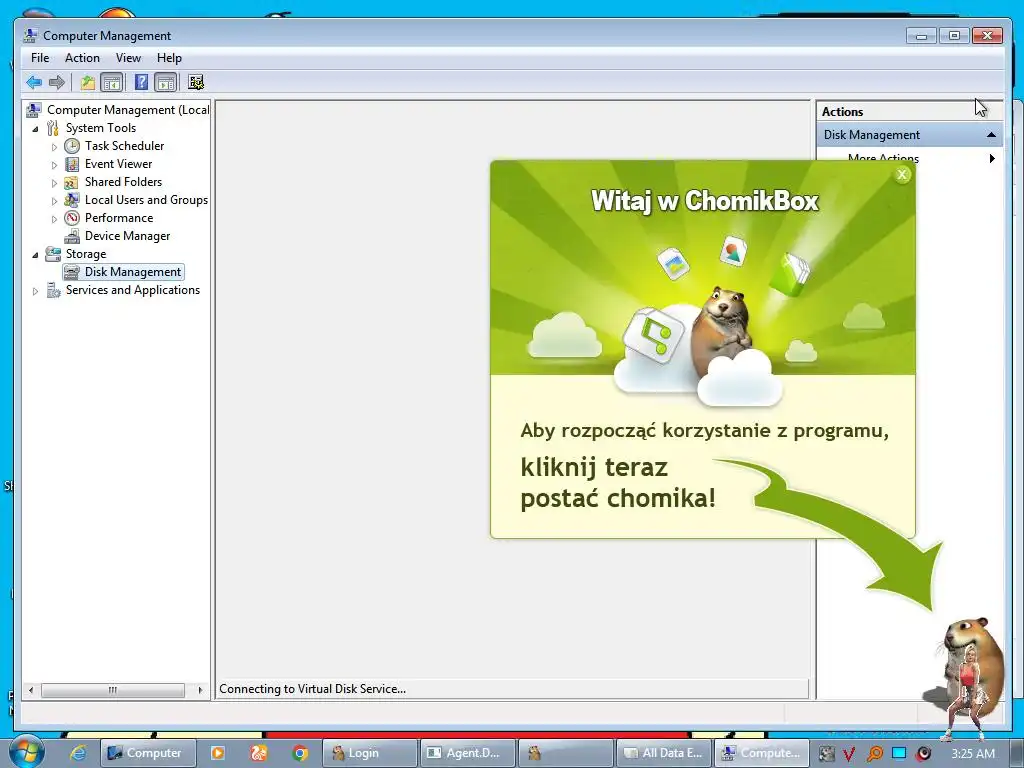Expand the Local Users and Groups node

click(x=54, y=200)
